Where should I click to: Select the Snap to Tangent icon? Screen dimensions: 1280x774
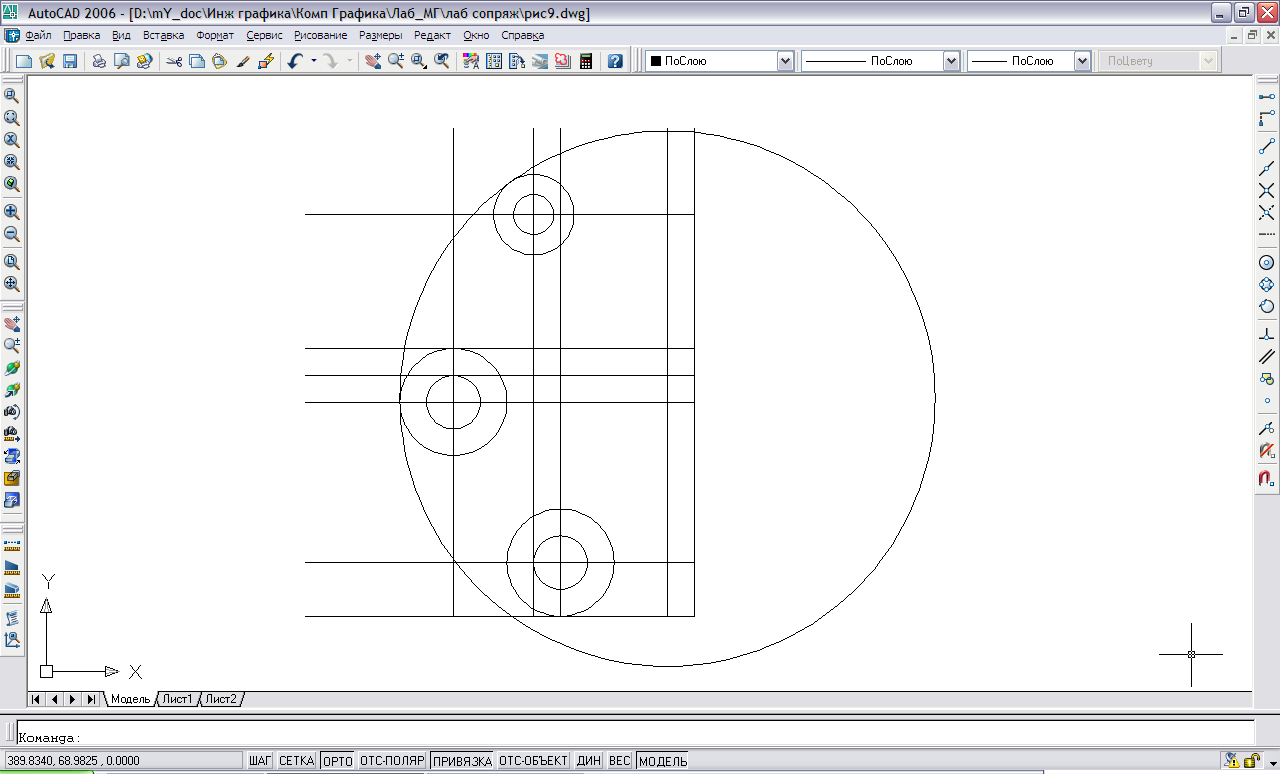(1266, 306)
